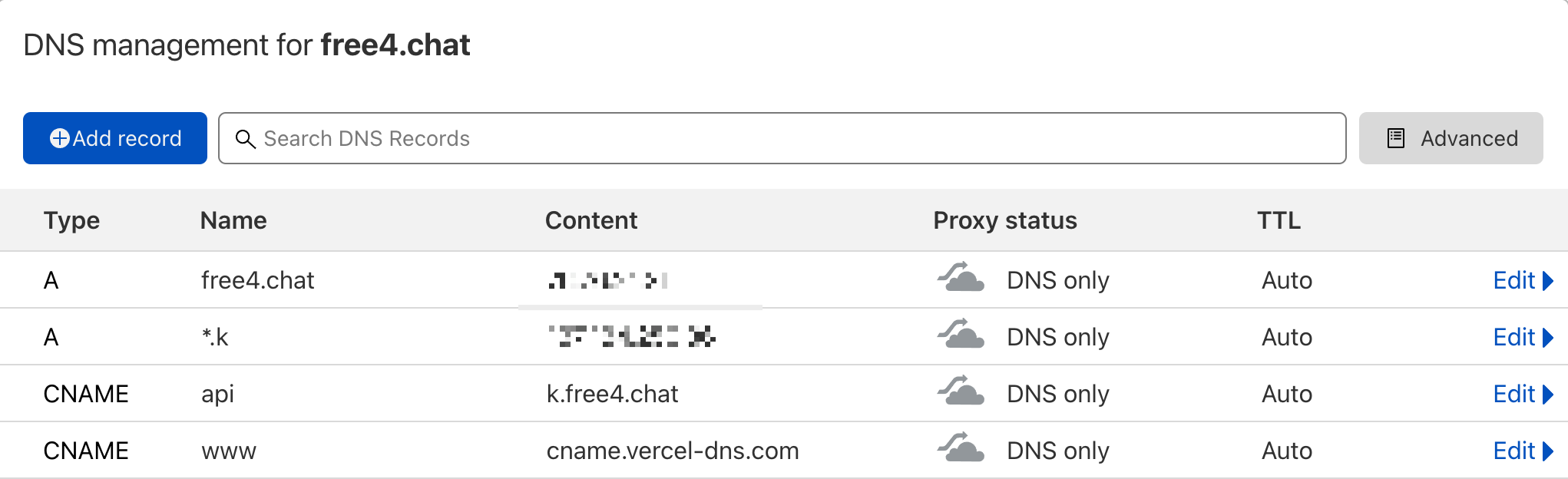This screenshot has height=479, width=1568.
Task: Click the Name column header
Action: click(x=233, y=220)
